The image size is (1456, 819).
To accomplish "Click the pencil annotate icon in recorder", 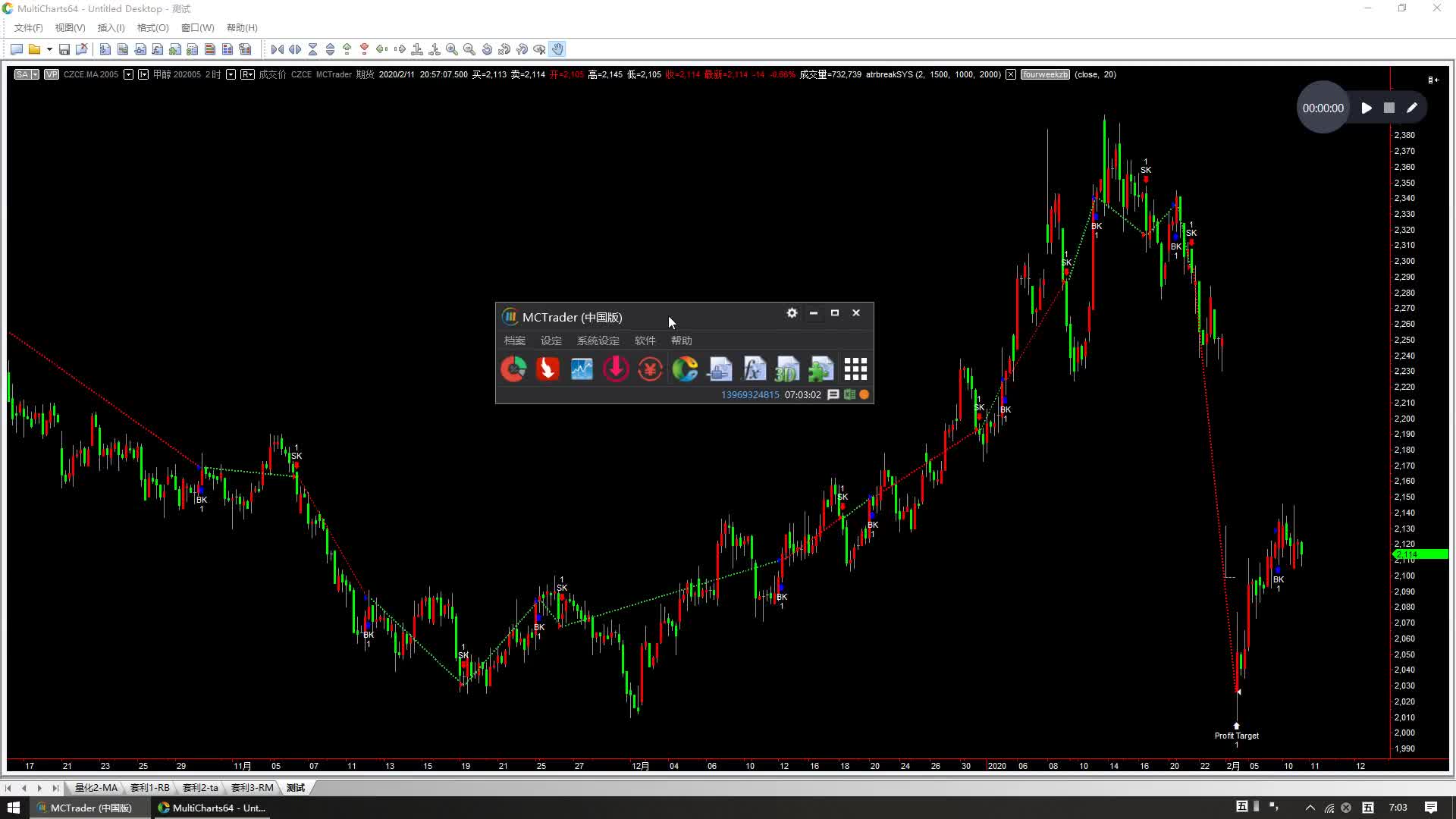I will (1412, 108).
